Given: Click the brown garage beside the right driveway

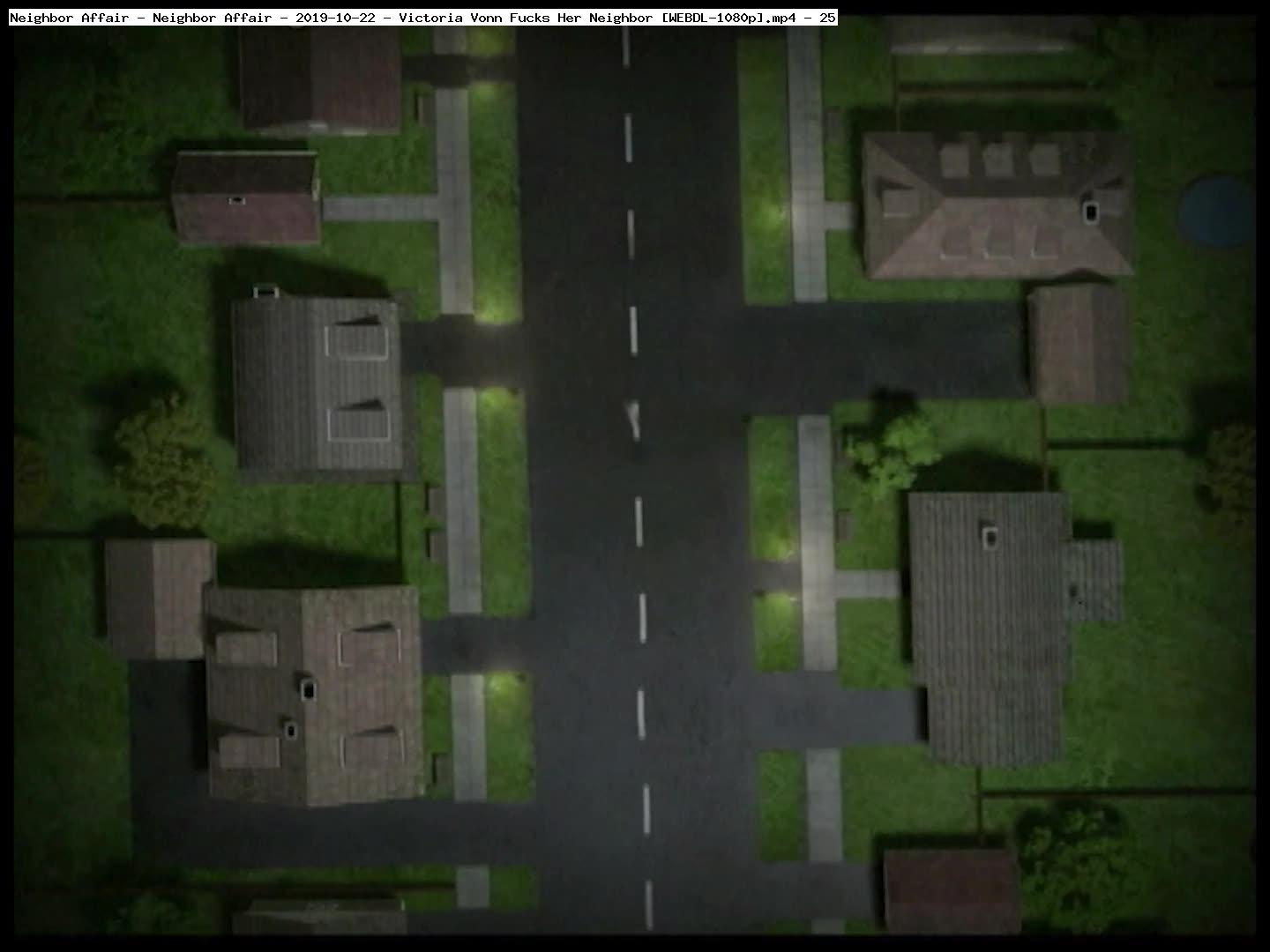Looking at the screenshot, I should pos(1077,344).
